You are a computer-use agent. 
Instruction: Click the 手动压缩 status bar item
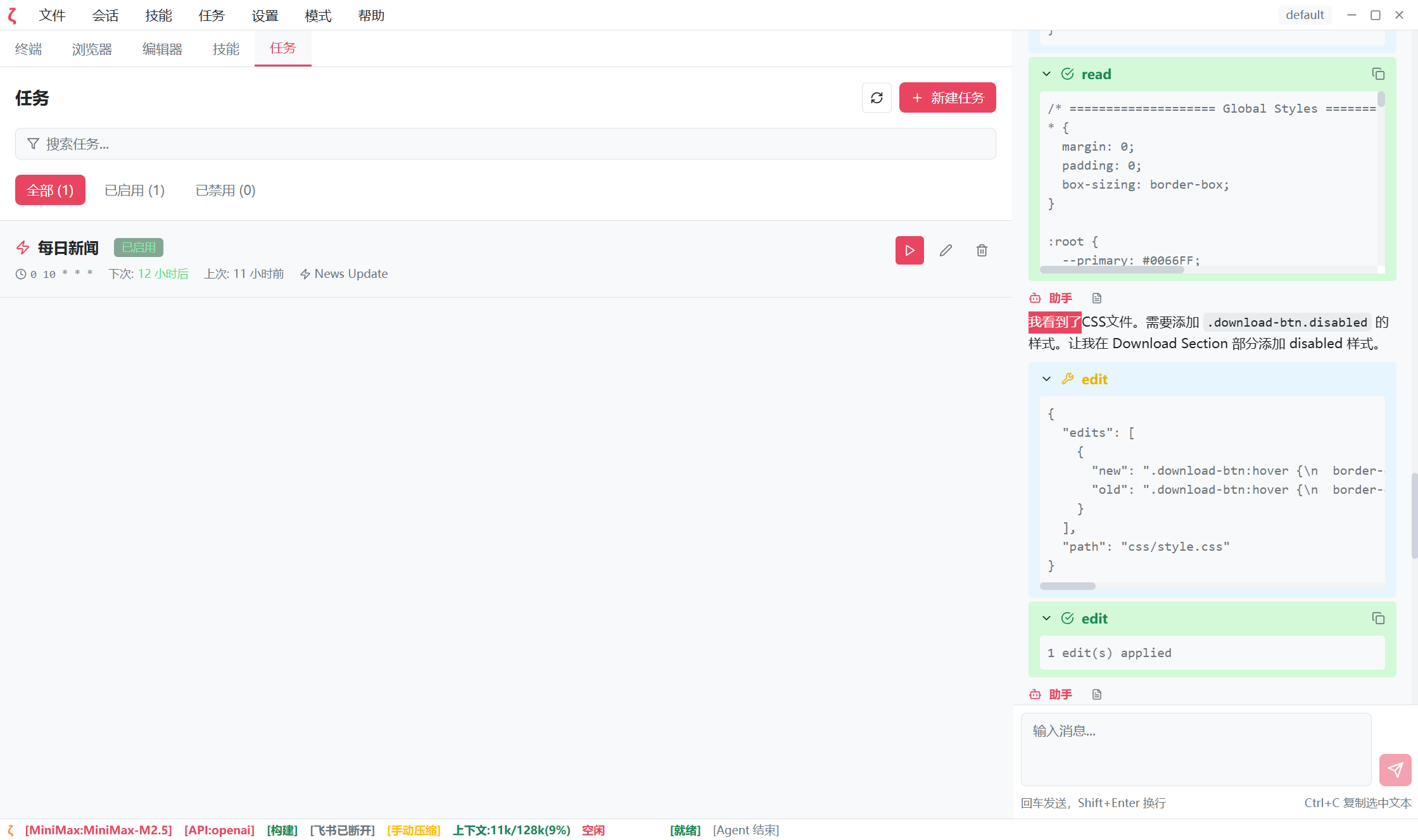tap(414, 830)
